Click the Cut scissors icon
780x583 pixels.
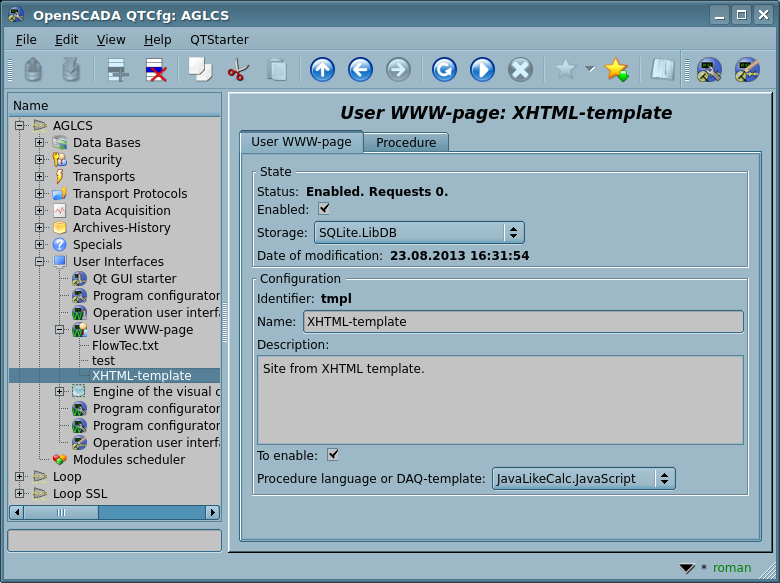click(x=238, y=70)
